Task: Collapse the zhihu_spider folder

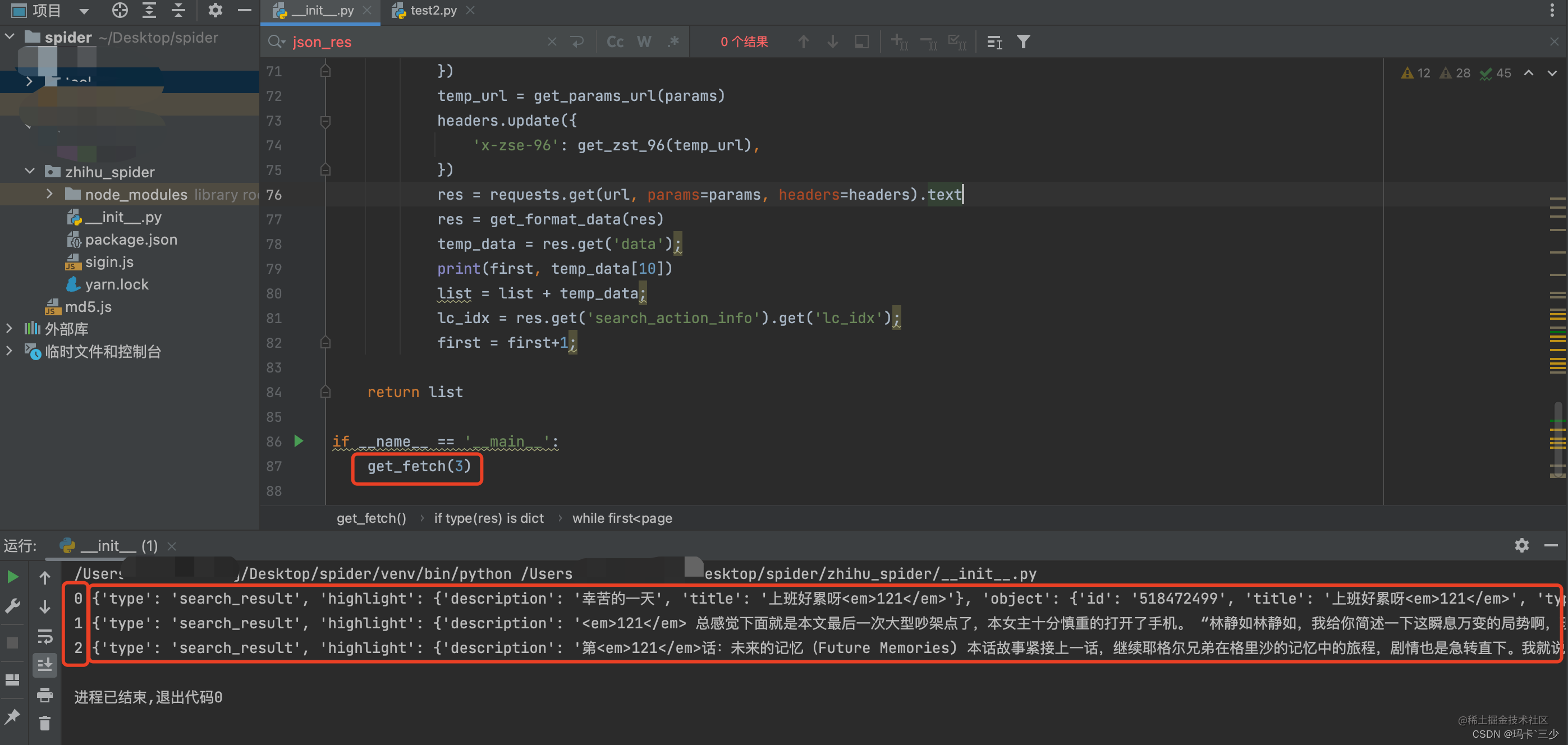Action: 29,172
